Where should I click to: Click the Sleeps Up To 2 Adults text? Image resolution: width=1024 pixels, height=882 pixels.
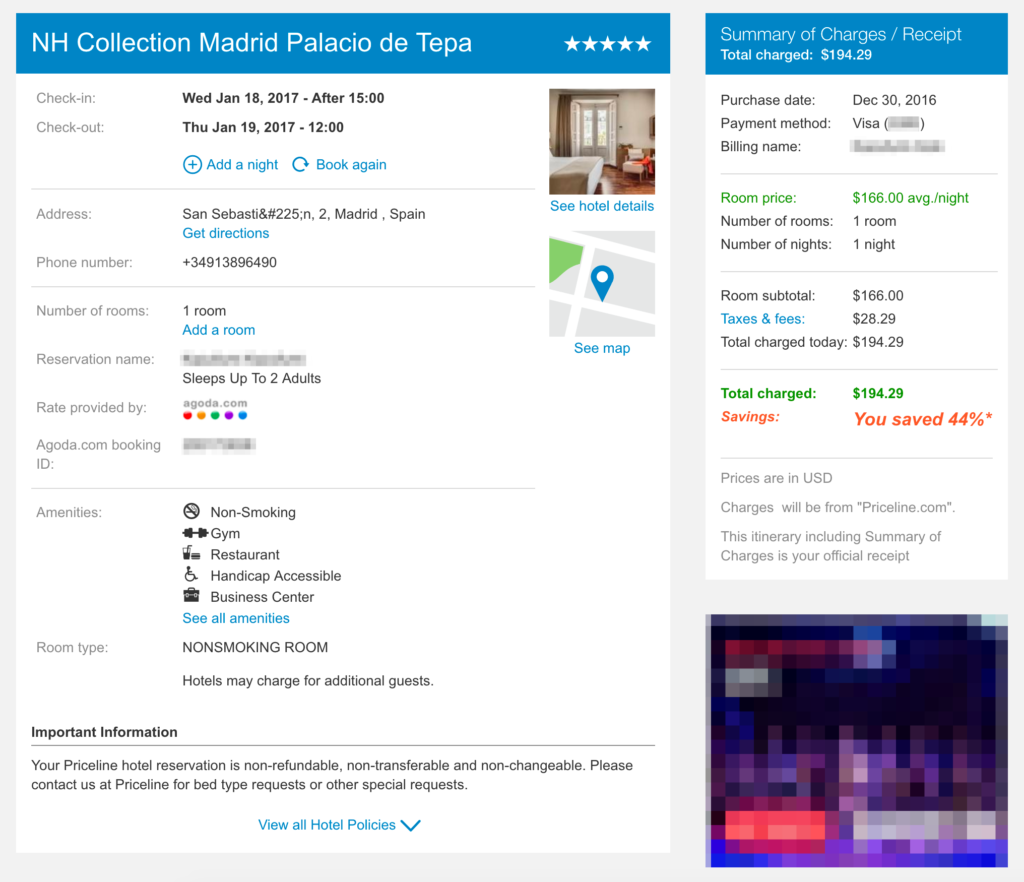251,379
